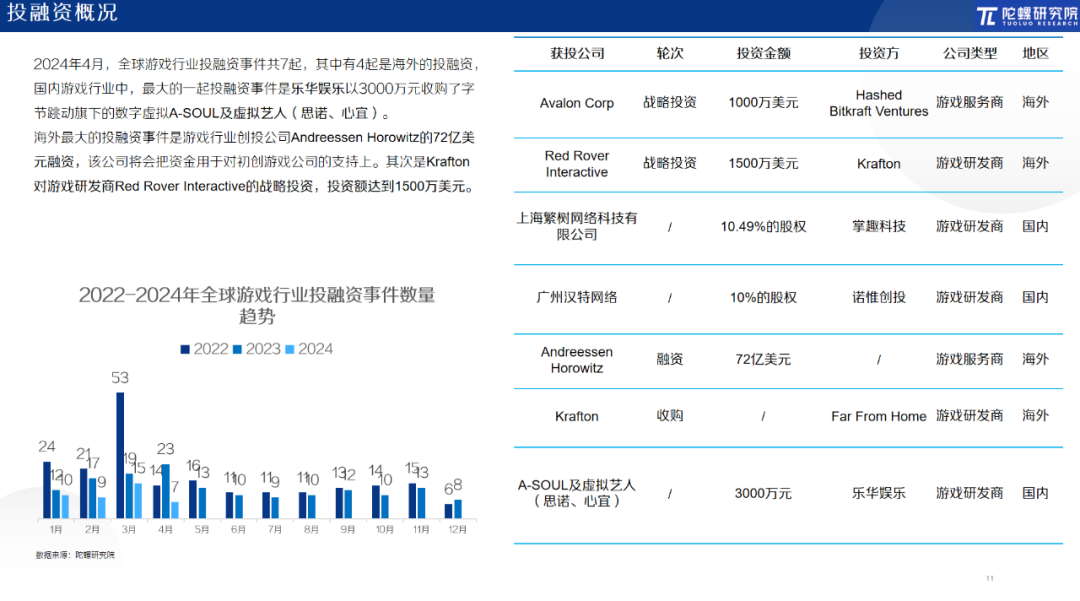Select the Red Rover Interactive cell

577,164
